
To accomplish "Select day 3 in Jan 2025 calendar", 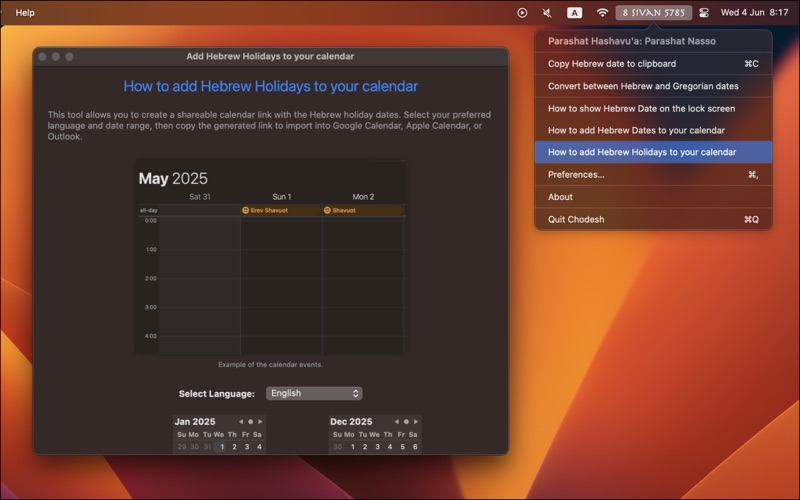I will (x=247, y=447).
